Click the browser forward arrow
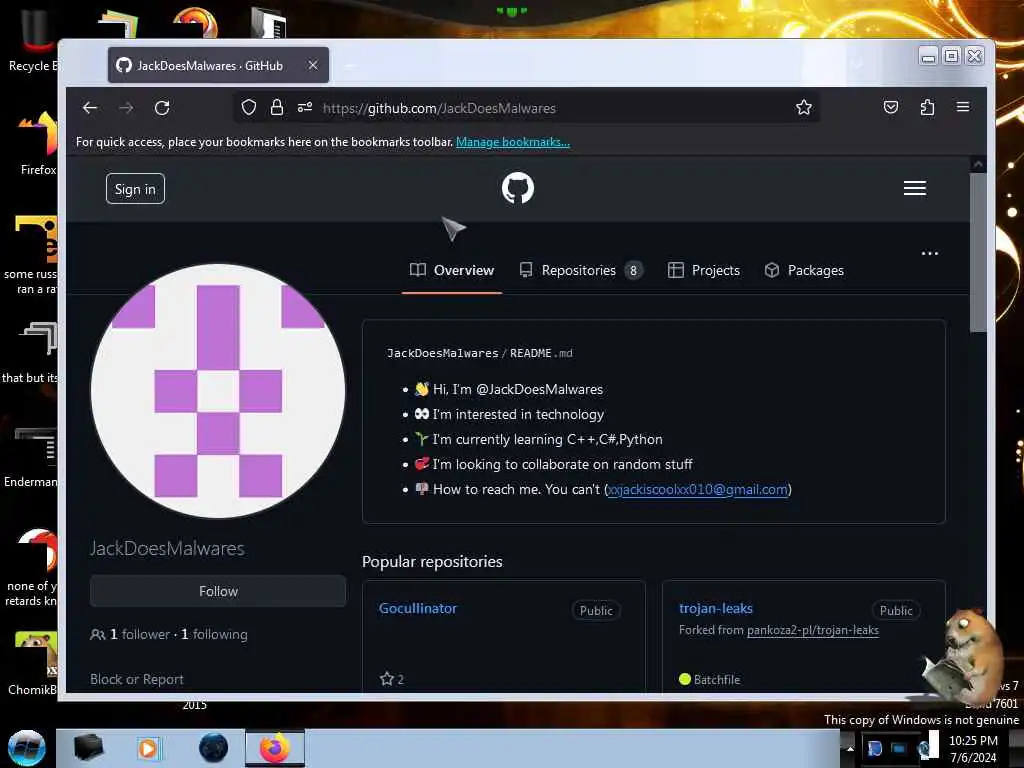 126,108
